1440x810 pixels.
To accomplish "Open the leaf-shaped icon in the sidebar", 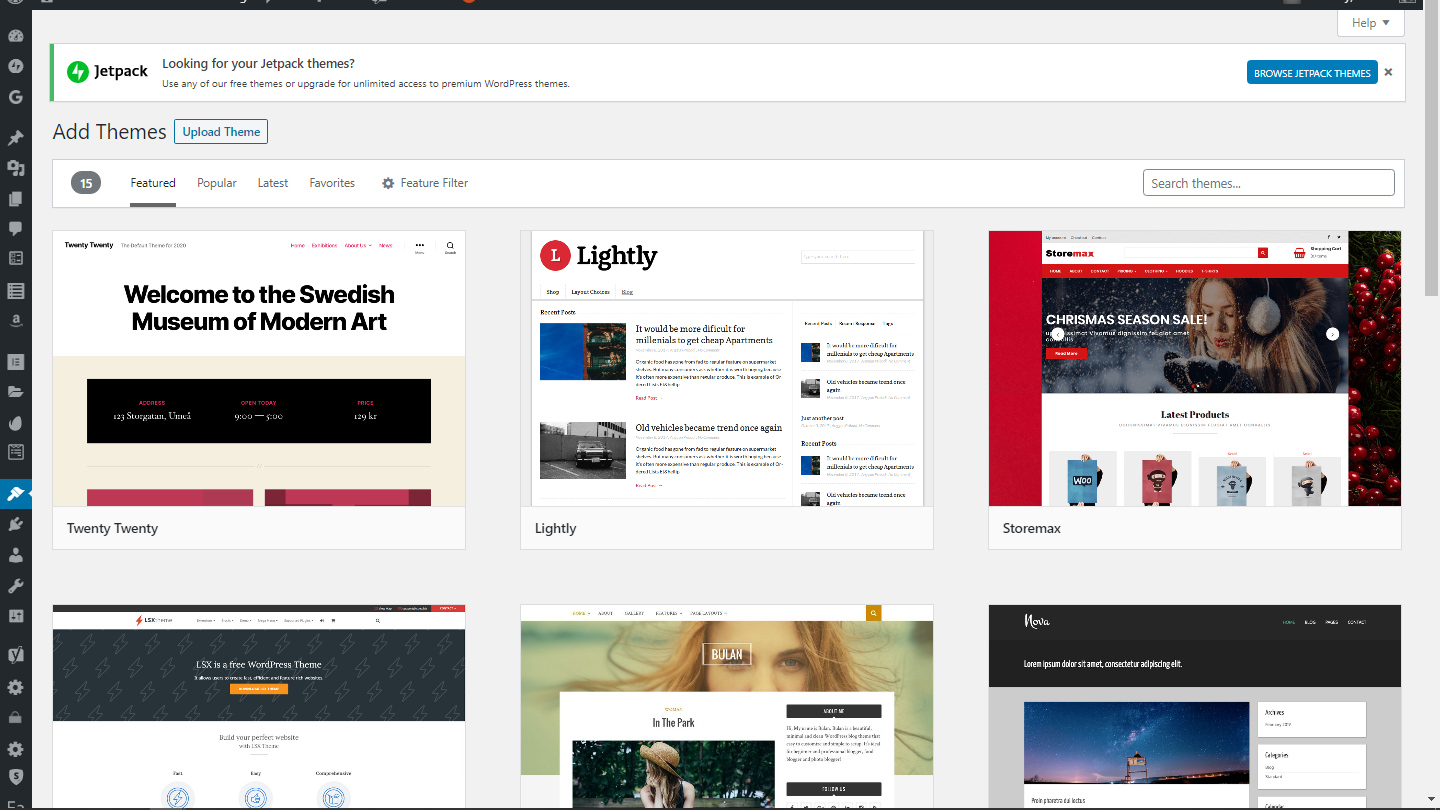I will coord(15,422).
